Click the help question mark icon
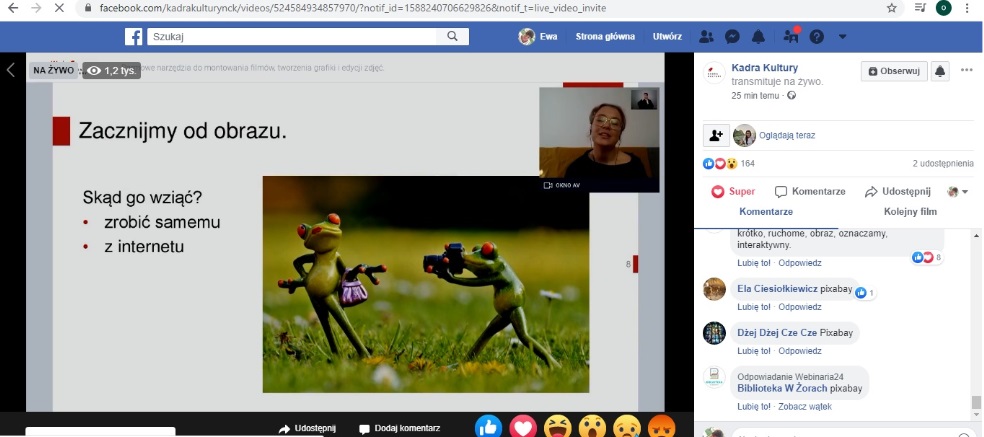 pyautogui.click(x=817, y=37)
